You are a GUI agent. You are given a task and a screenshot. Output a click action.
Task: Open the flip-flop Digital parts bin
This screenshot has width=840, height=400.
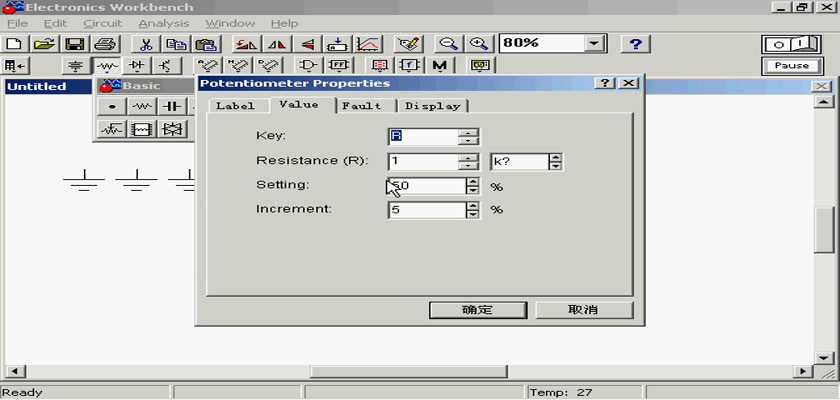[x=338, y=66]
